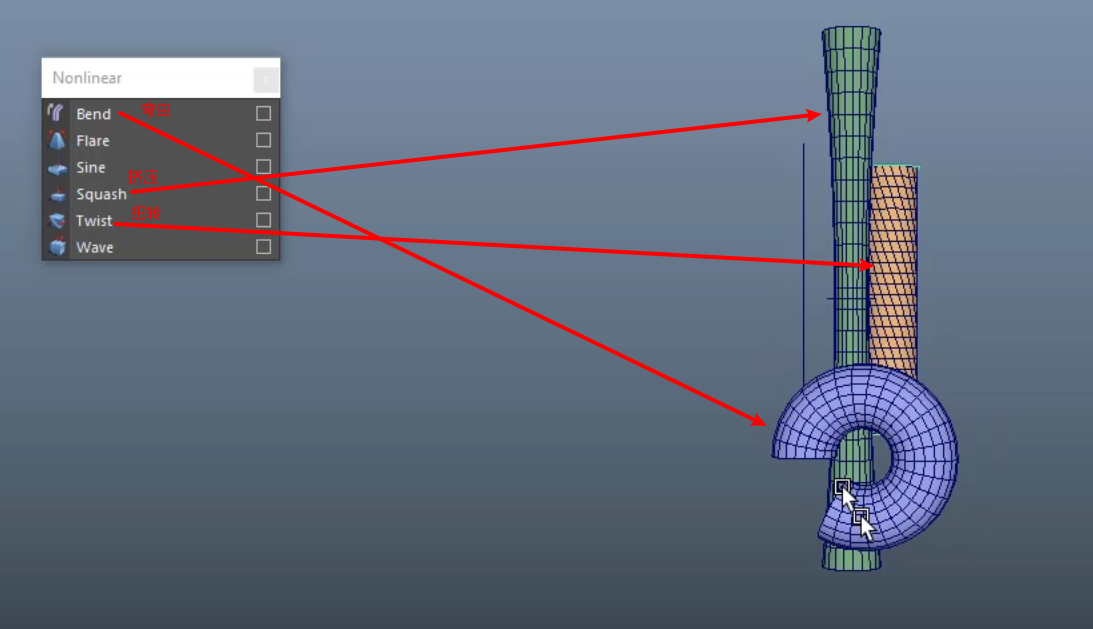Choose Bend from Nonlinear menu
Image resolution: width=1093 pixels, height=629 pixels.
pos(93,114)
